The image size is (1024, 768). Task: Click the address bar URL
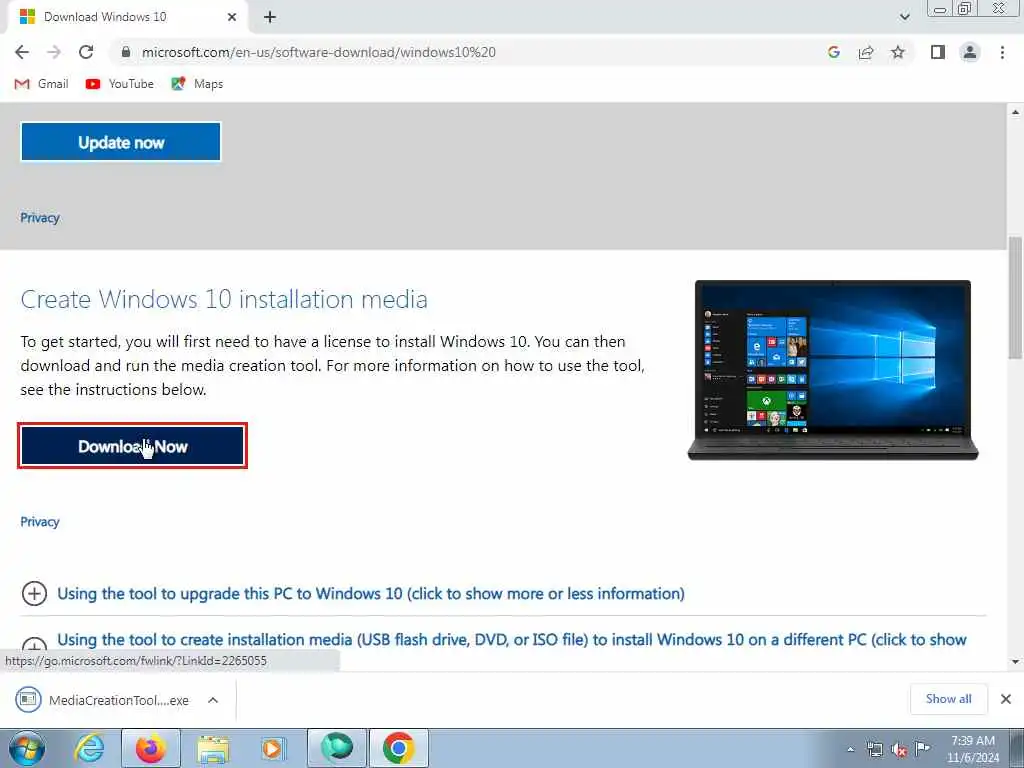(319, 52)
